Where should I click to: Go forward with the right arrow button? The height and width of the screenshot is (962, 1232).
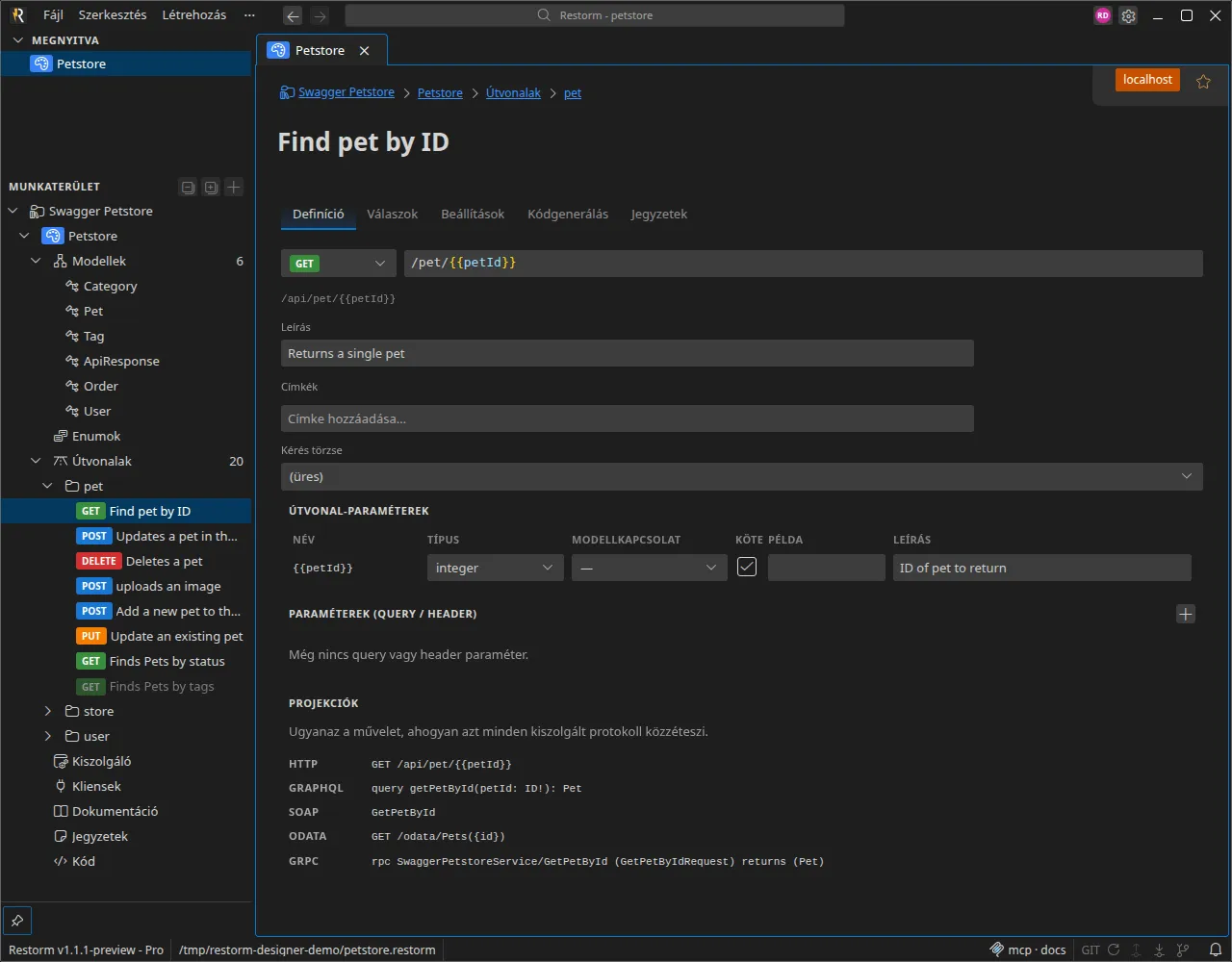coord(320,15)
